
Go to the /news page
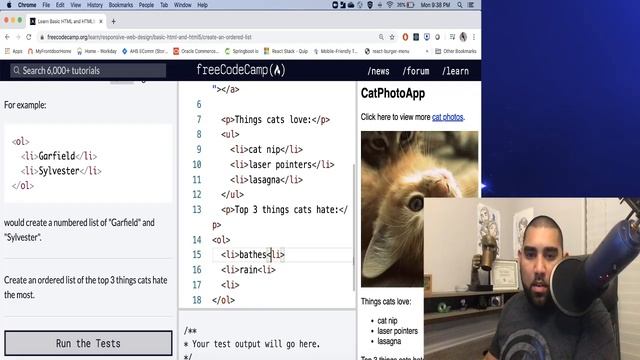click(x=378, y=71)
